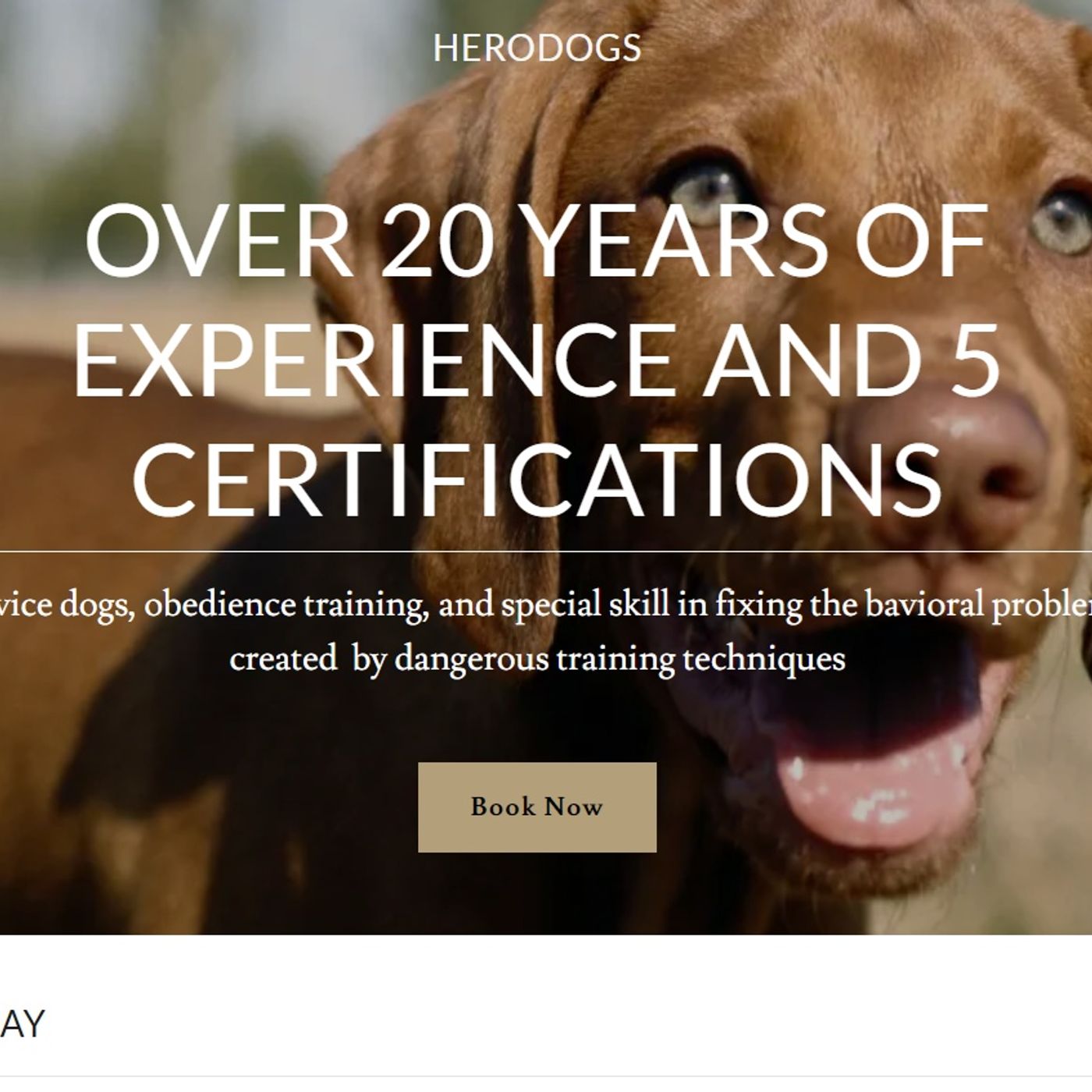Click the Book Now button

pos(537,807)
